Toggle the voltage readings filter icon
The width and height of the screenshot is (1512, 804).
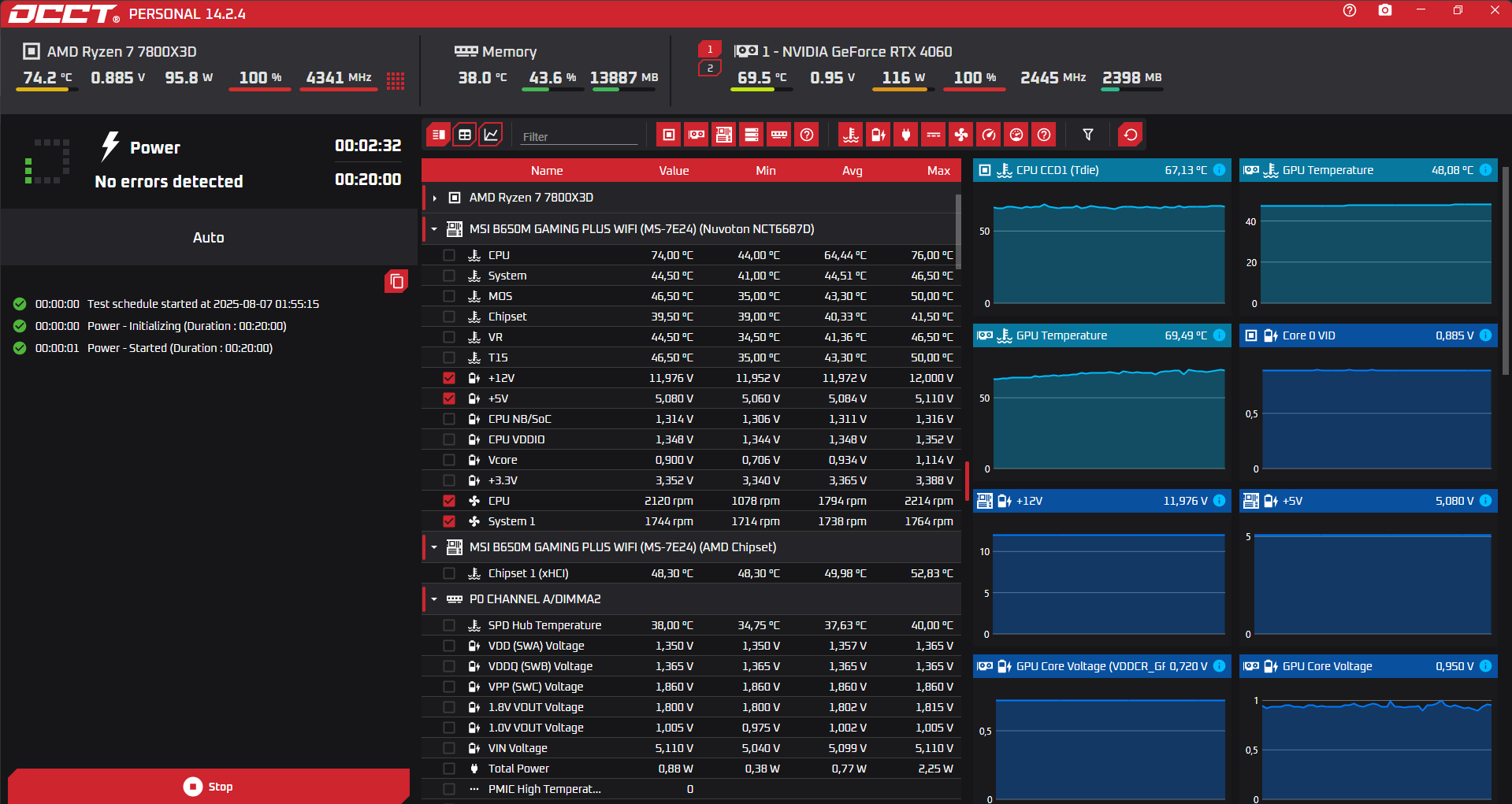click(879, 135)
